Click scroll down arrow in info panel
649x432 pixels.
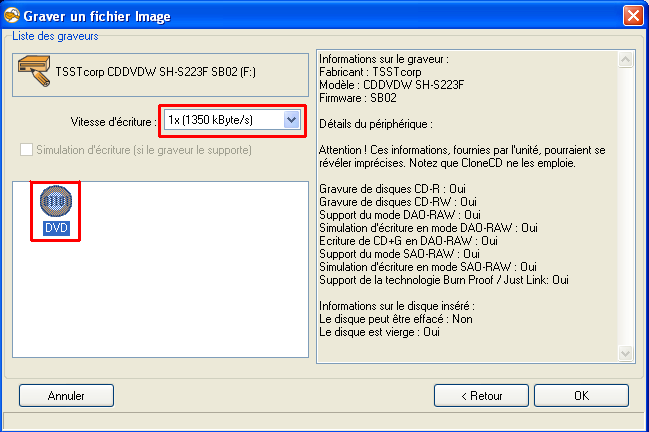click(x=625, y=354)
